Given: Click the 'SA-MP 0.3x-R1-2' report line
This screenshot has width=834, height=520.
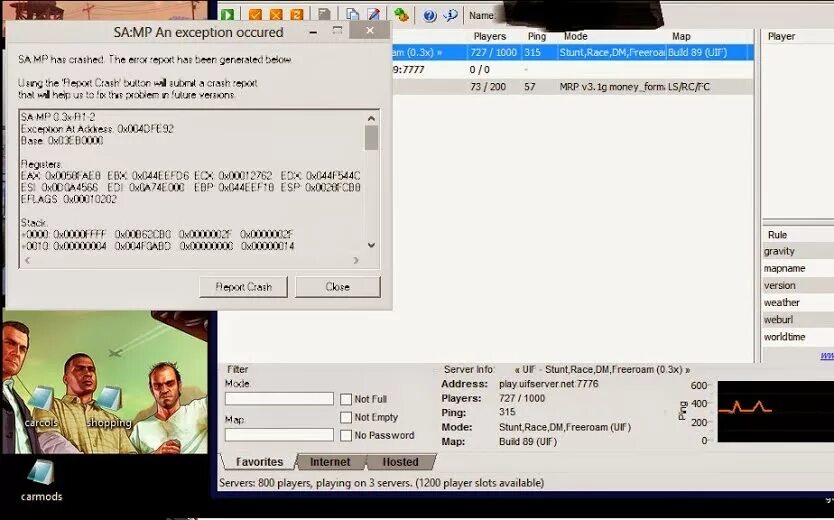Looking at the screenshot, I should [58, 117].
